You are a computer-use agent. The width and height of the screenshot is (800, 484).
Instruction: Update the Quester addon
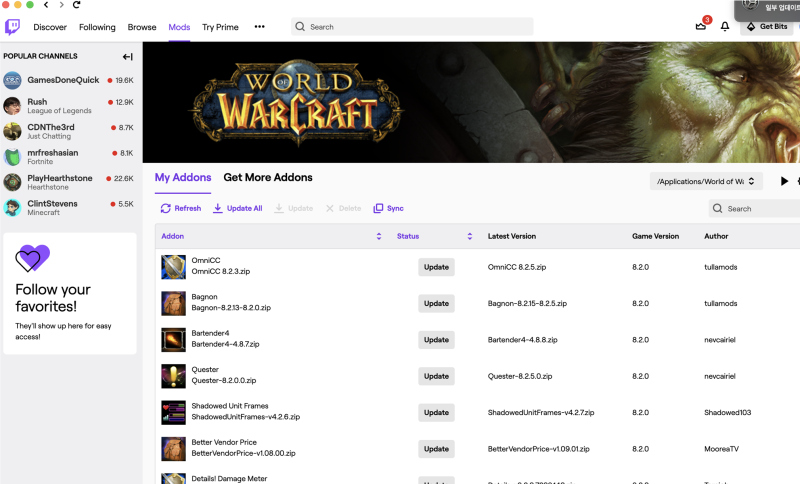point(436,376)
